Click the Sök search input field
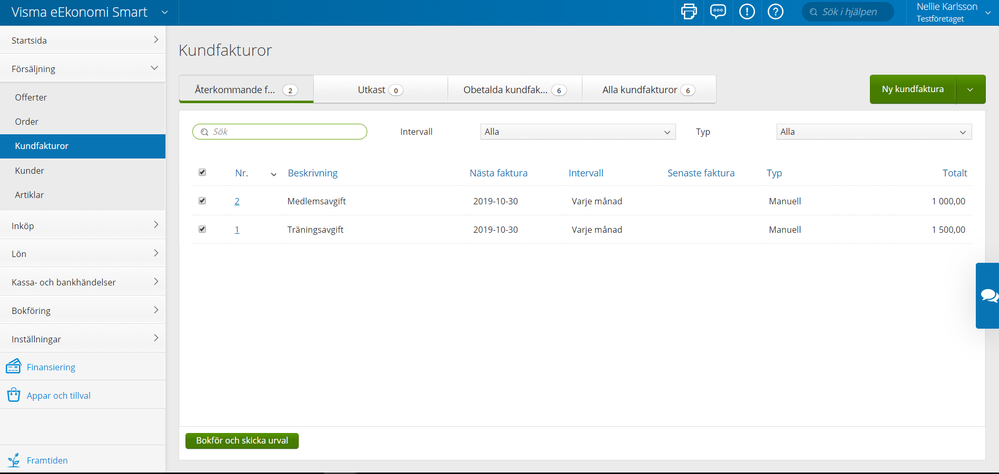Viewport: 999px width, 474px height. (280, 131)
